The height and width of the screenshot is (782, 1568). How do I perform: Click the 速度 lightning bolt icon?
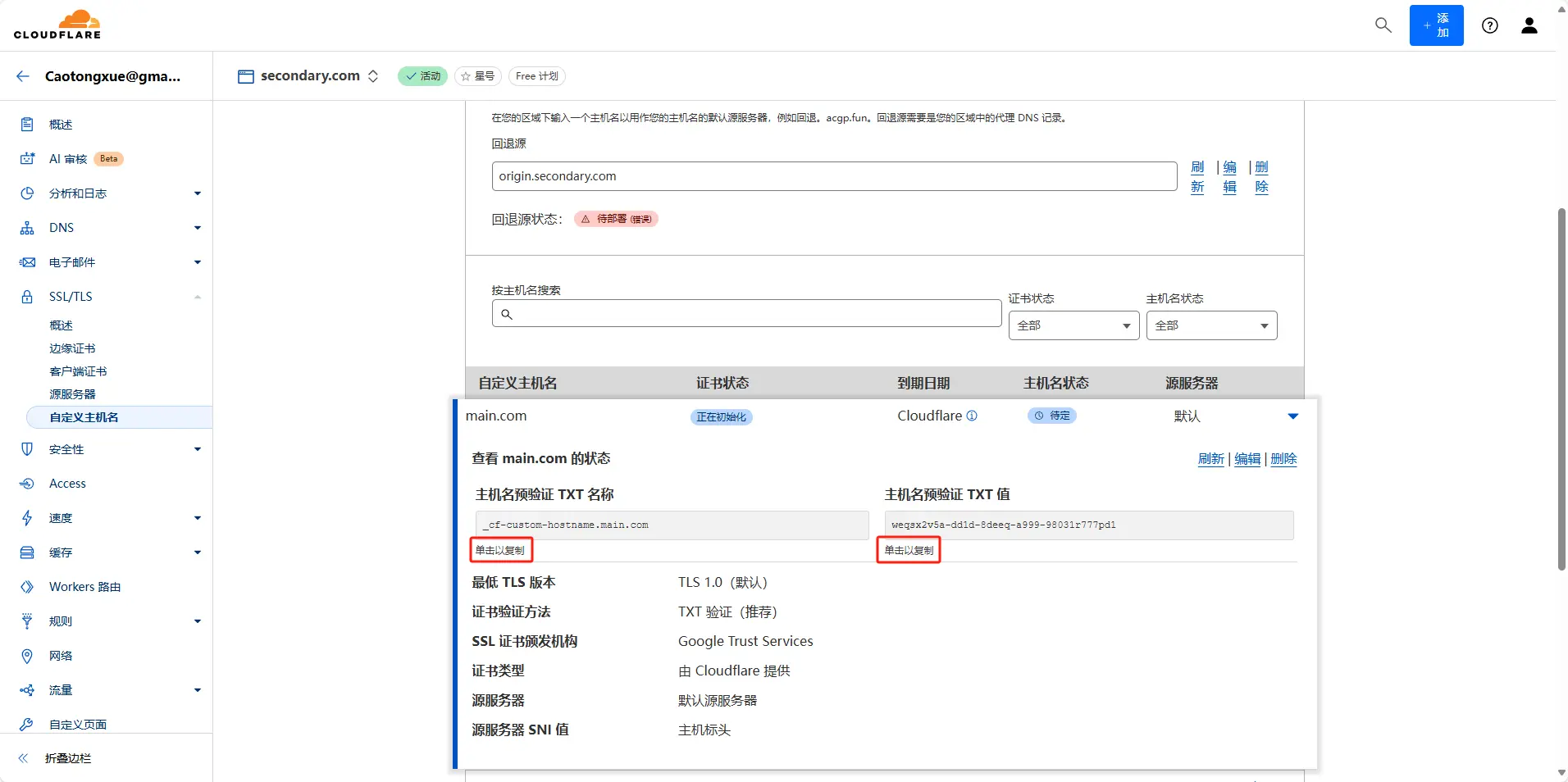(x=27, y=518)
